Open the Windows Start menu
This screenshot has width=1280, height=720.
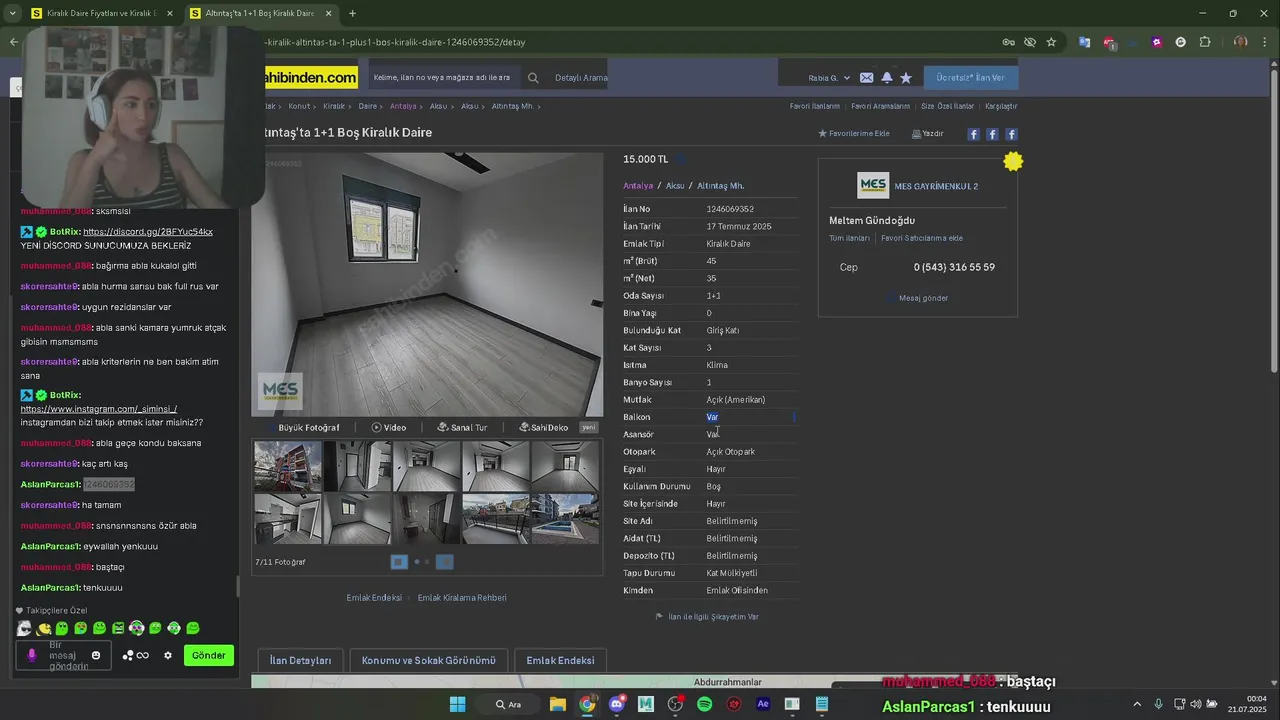click(457, 704)
